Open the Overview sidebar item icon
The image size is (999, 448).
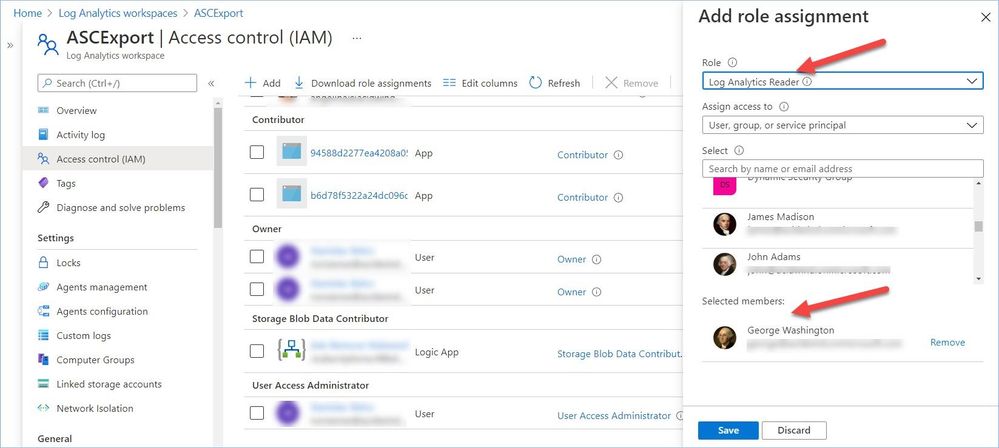click(x=43, y=110)
